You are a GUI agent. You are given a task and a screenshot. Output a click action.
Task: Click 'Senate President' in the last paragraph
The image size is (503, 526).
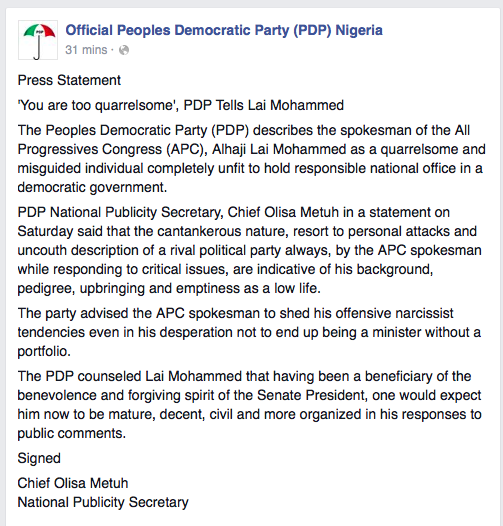pos(311,396)
